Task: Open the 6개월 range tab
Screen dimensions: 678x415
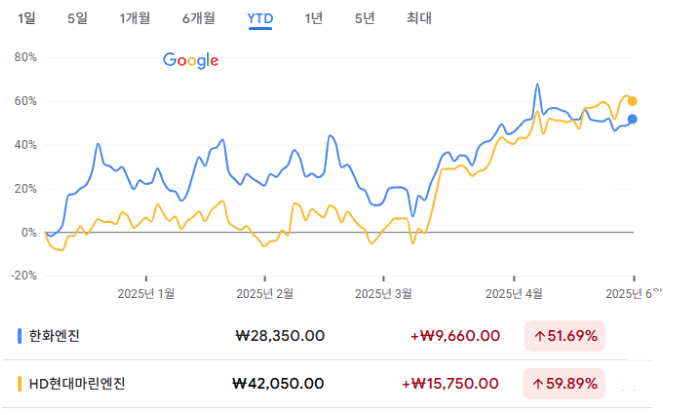Action: coord(198,18)
